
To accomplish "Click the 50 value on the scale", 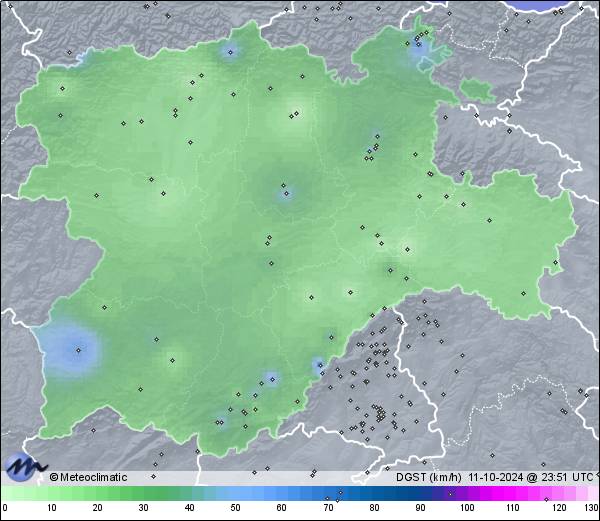I will coord(235,508).
